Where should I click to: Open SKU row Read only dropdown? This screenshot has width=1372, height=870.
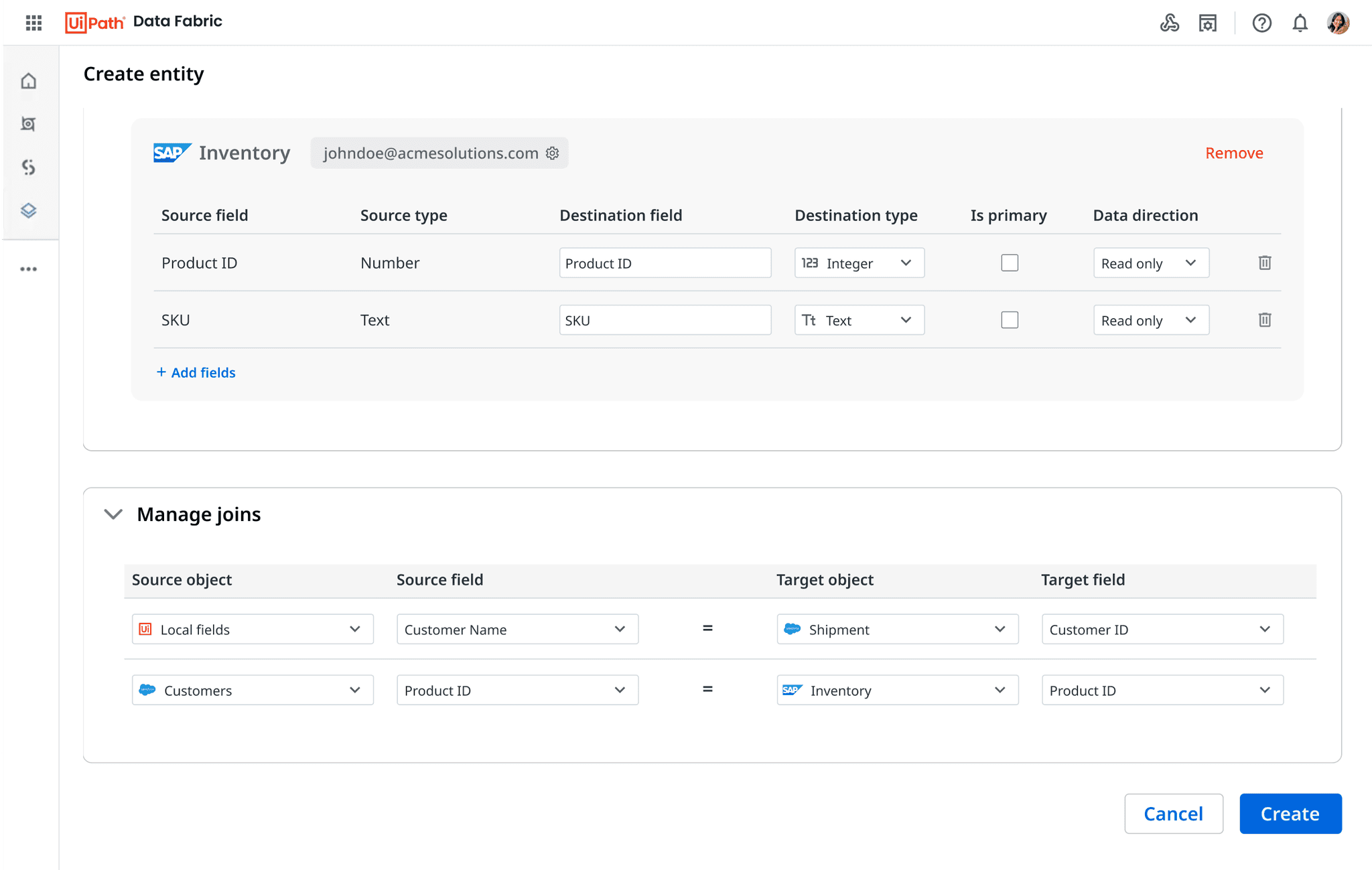click(1150, 320)
